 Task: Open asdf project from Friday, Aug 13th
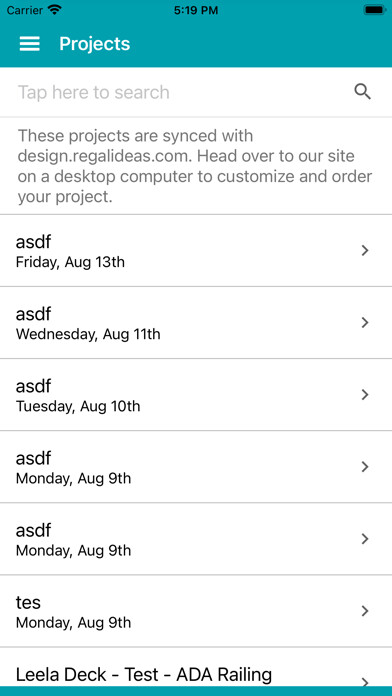pyautogui.click(x=196, y=251)
